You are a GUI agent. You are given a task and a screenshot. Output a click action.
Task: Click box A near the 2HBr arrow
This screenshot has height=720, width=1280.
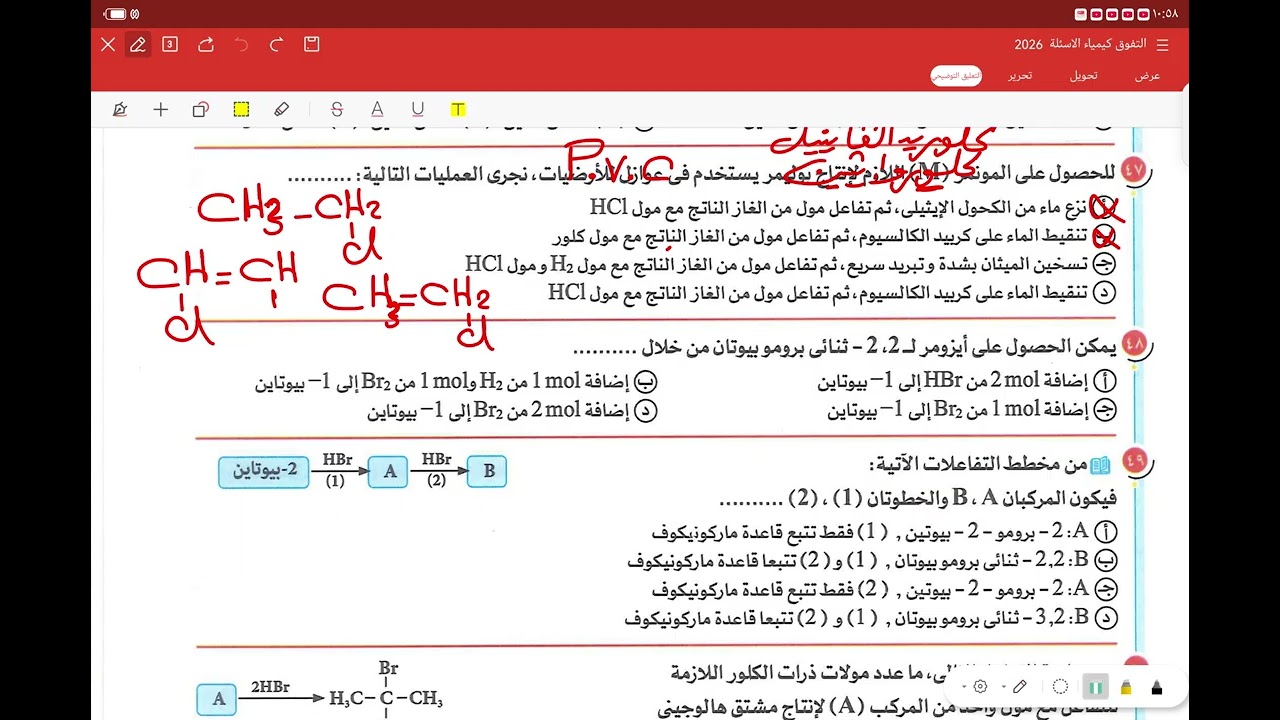tap(216, 699)
